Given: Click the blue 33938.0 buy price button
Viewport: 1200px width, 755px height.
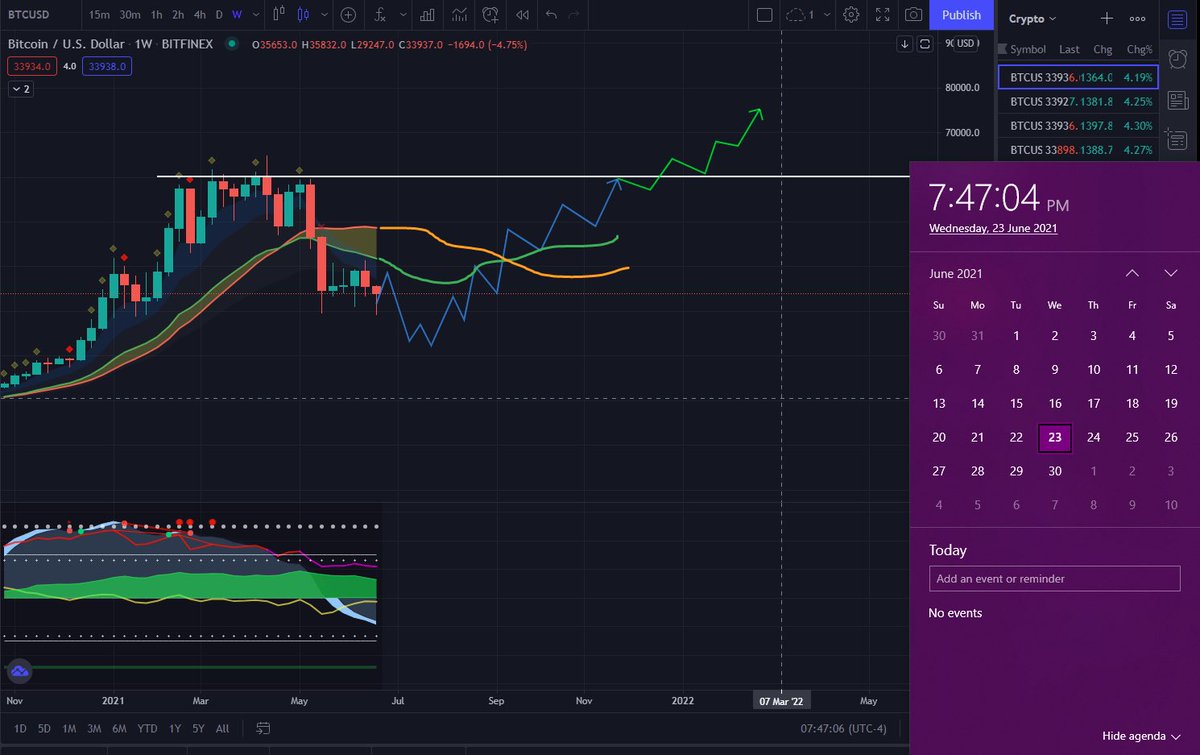Looking at the screenshot, I should click(105, 66).
